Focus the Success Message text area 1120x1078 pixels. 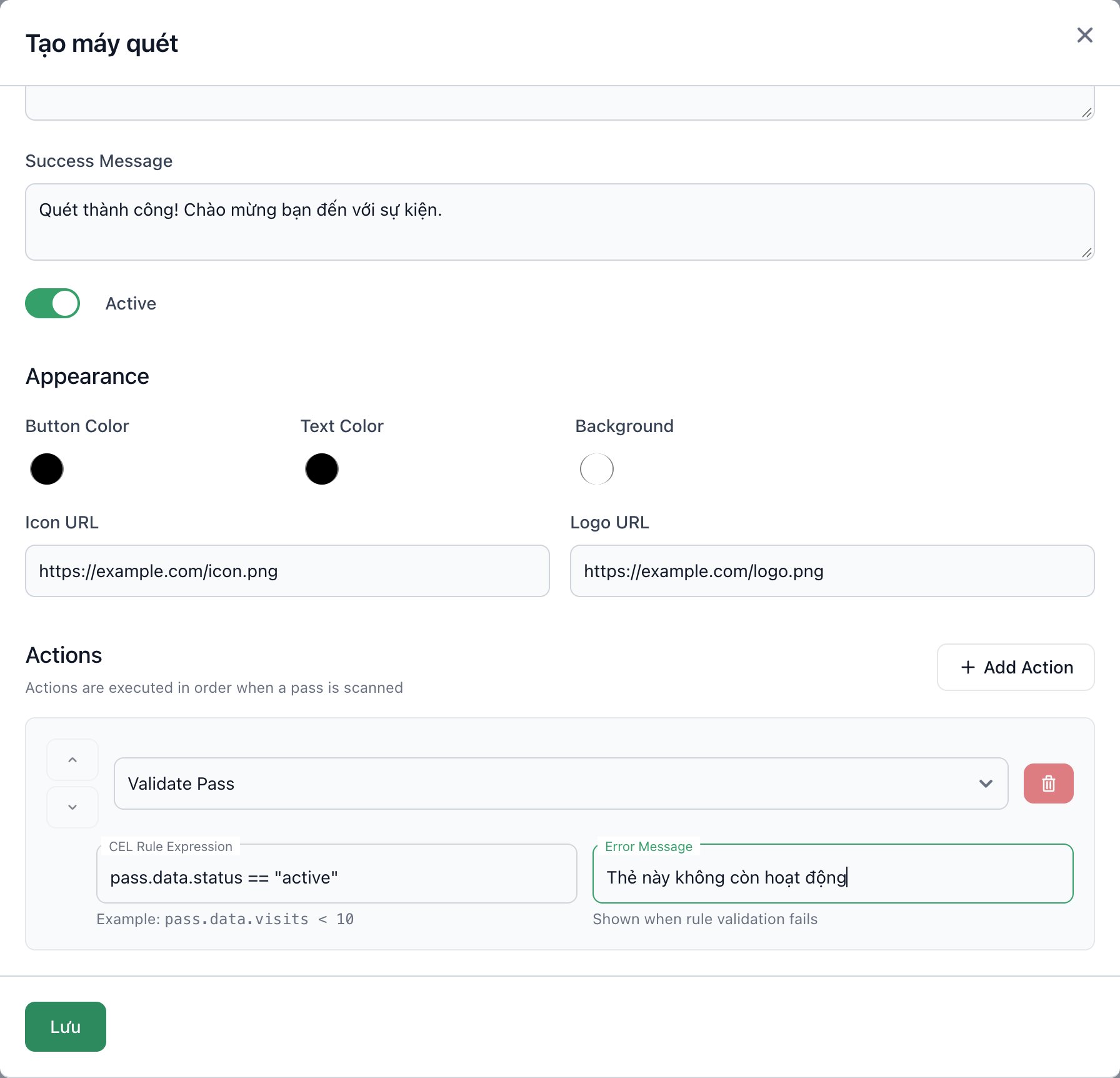(559, 222)
